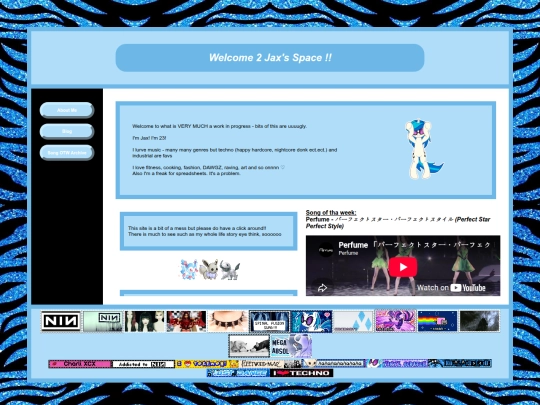
Task: Click the This site is a bit of a mess text
Action: click(197, 228)
